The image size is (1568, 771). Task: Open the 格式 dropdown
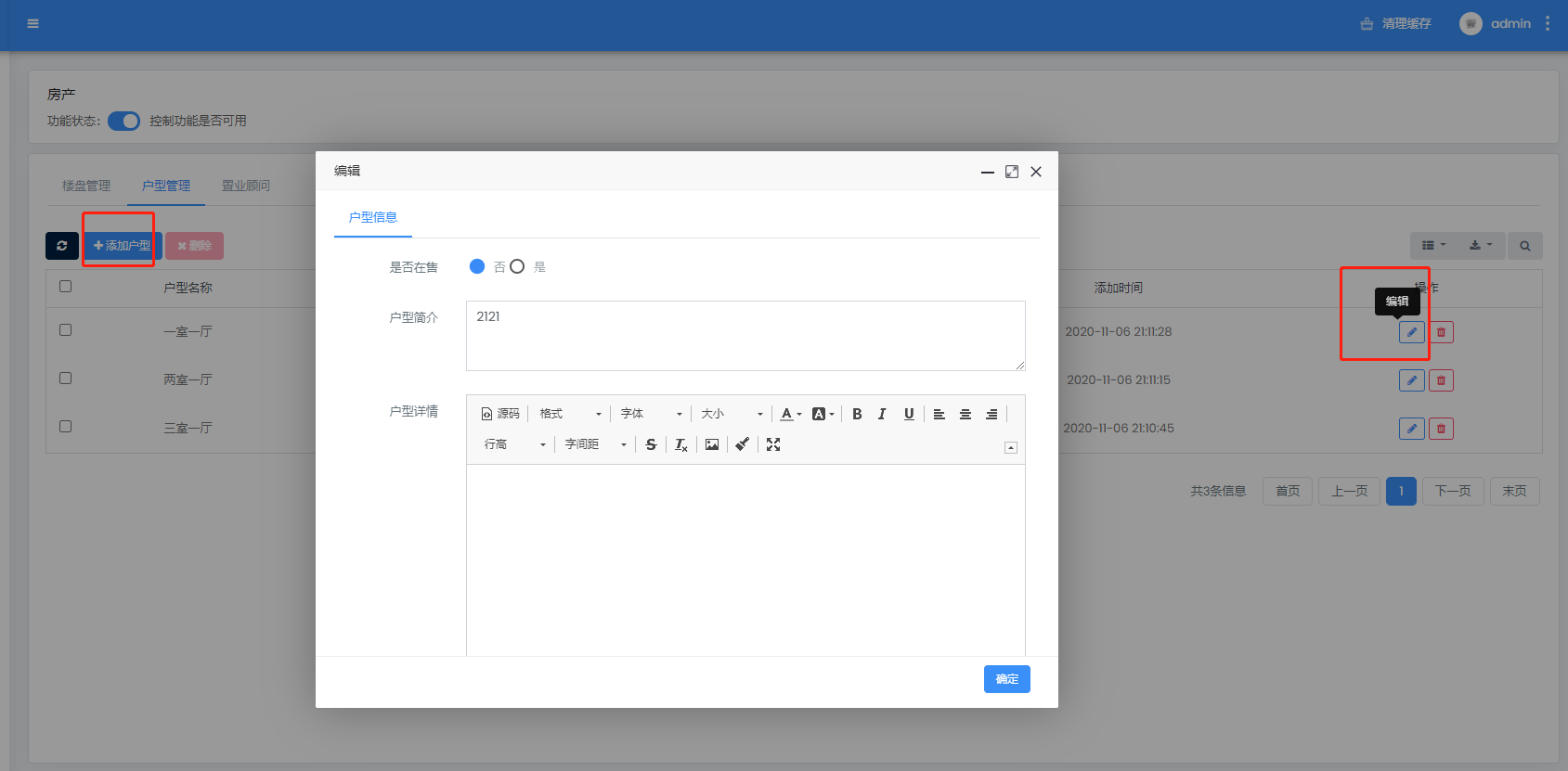tap(570, 414)
